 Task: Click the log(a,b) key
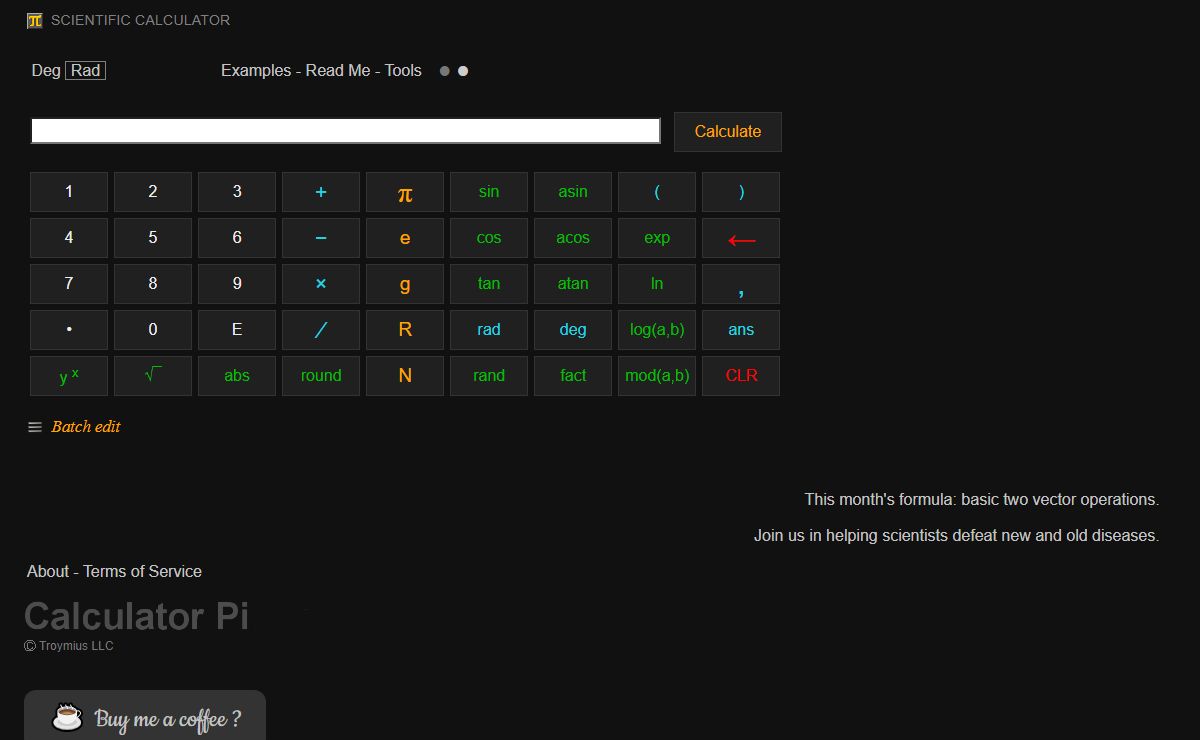pos(657,330)
